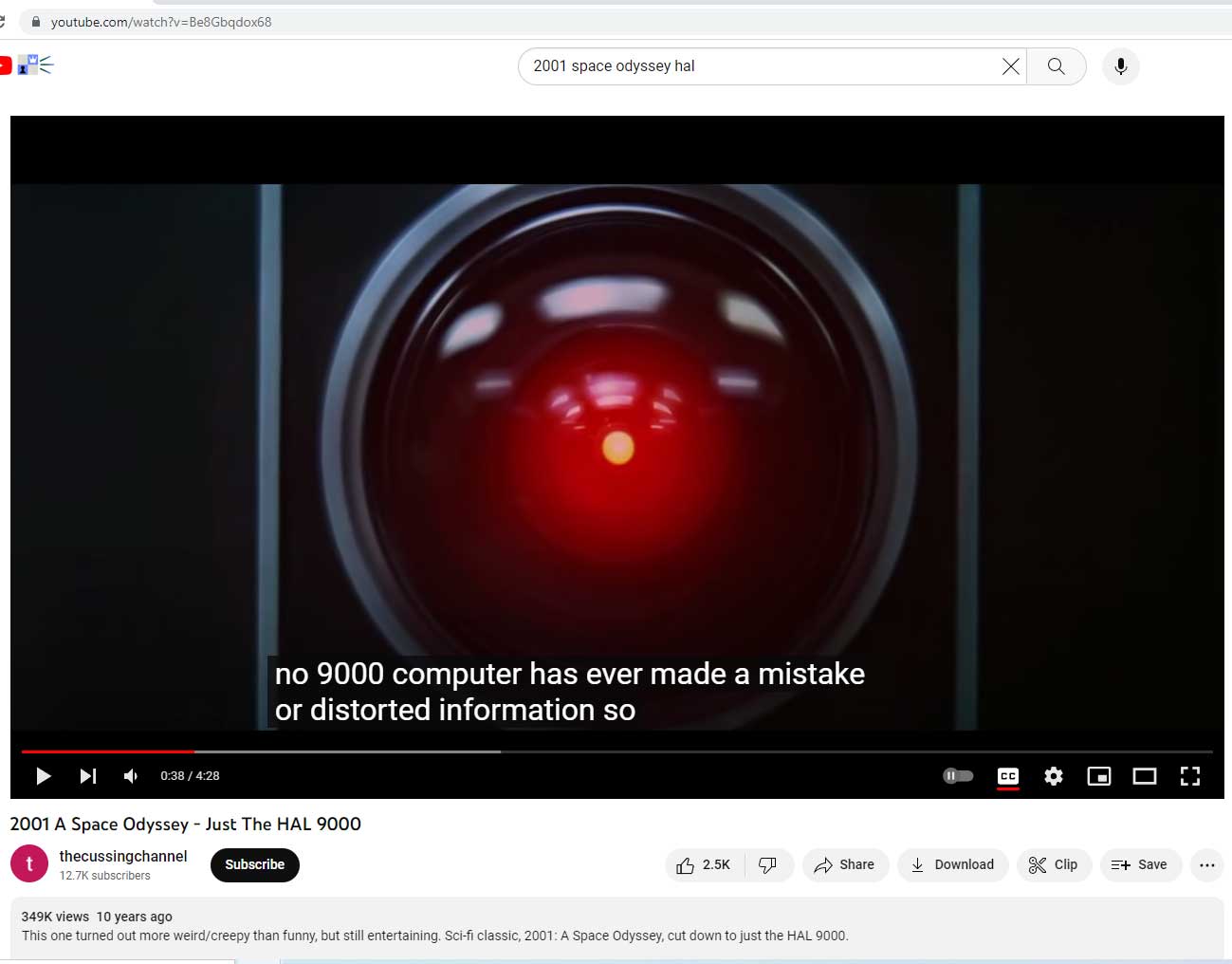The height and width of the screenshot is (964, 1232).
Task: Subscribe to thecussingchannel
Action: pos(255,864)
